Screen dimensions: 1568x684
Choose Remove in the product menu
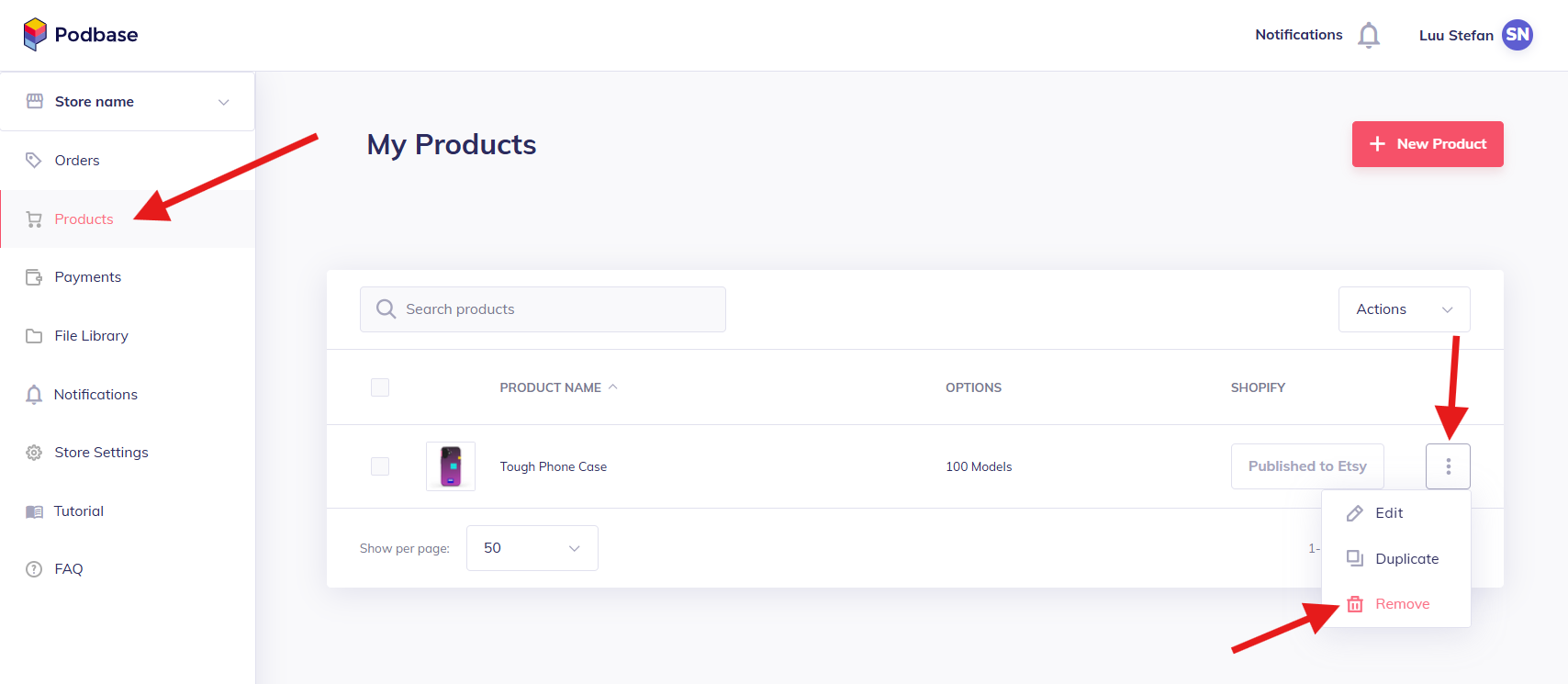pos(1402,603)
